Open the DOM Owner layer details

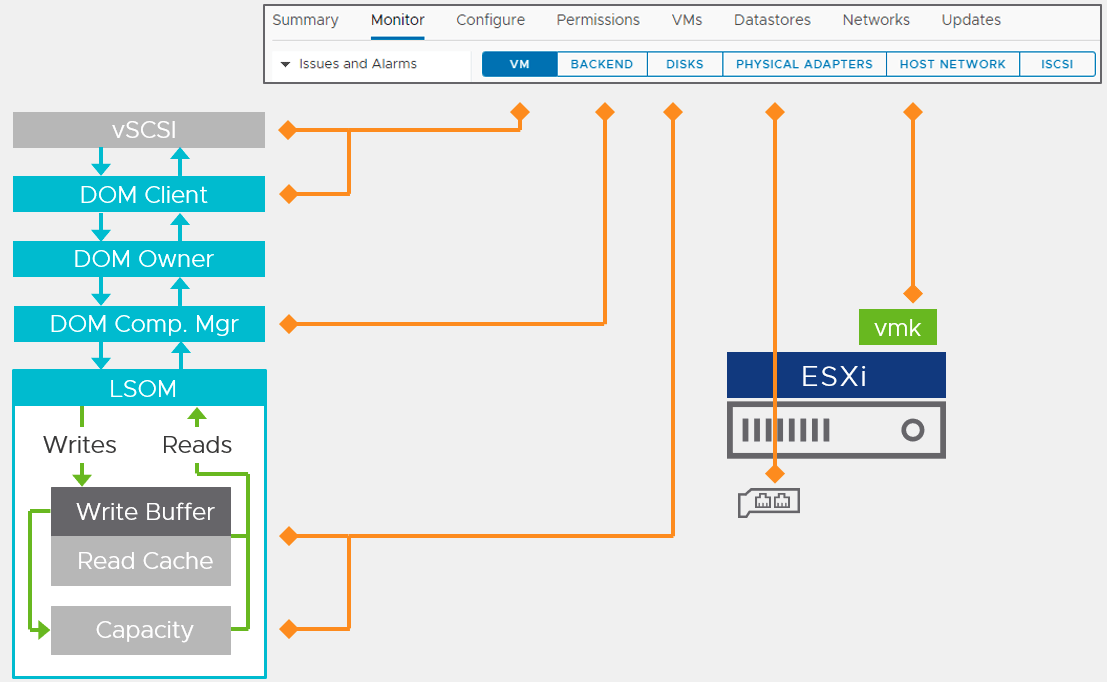click(139, 258)
